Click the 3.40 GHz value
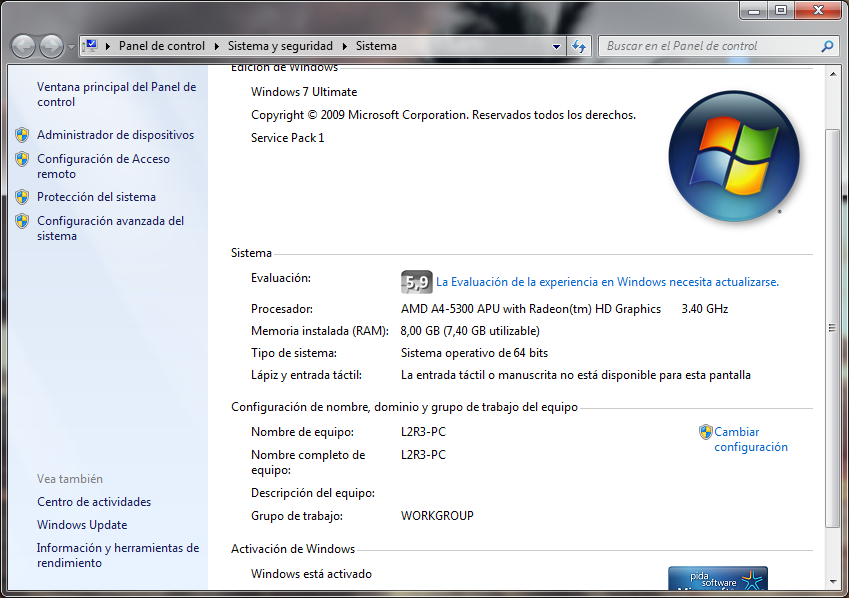Screen dimensions: 849x598 (x=704, y=309)
